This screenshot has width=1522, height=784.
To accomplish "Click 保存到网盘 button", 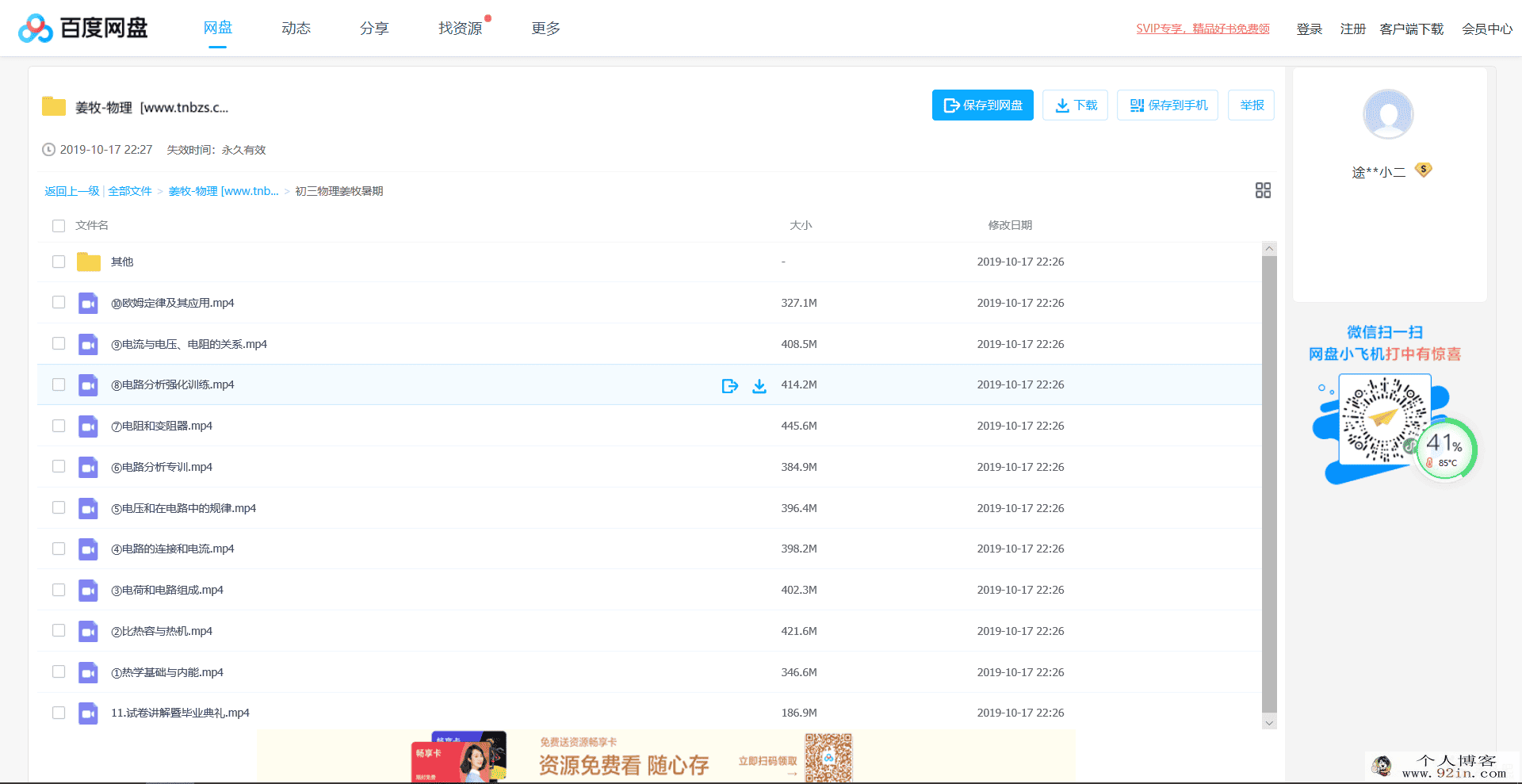I will tap(983, 105).
